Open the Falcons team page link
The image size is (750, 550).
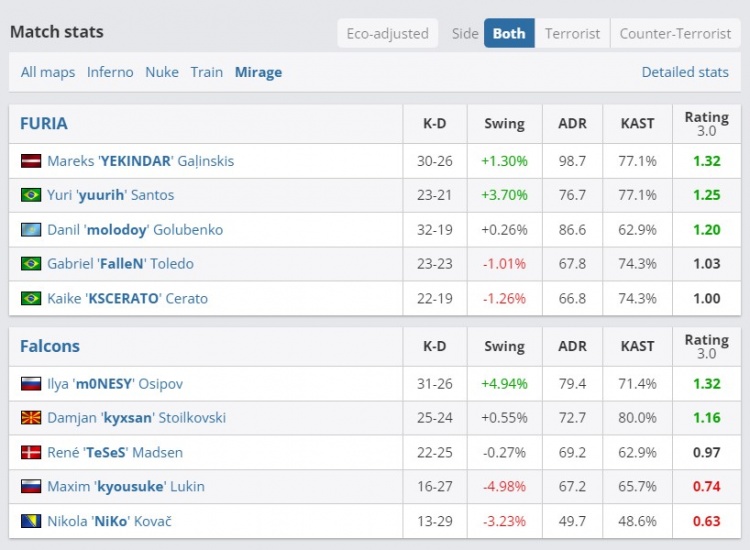click(x=50, y=346)
